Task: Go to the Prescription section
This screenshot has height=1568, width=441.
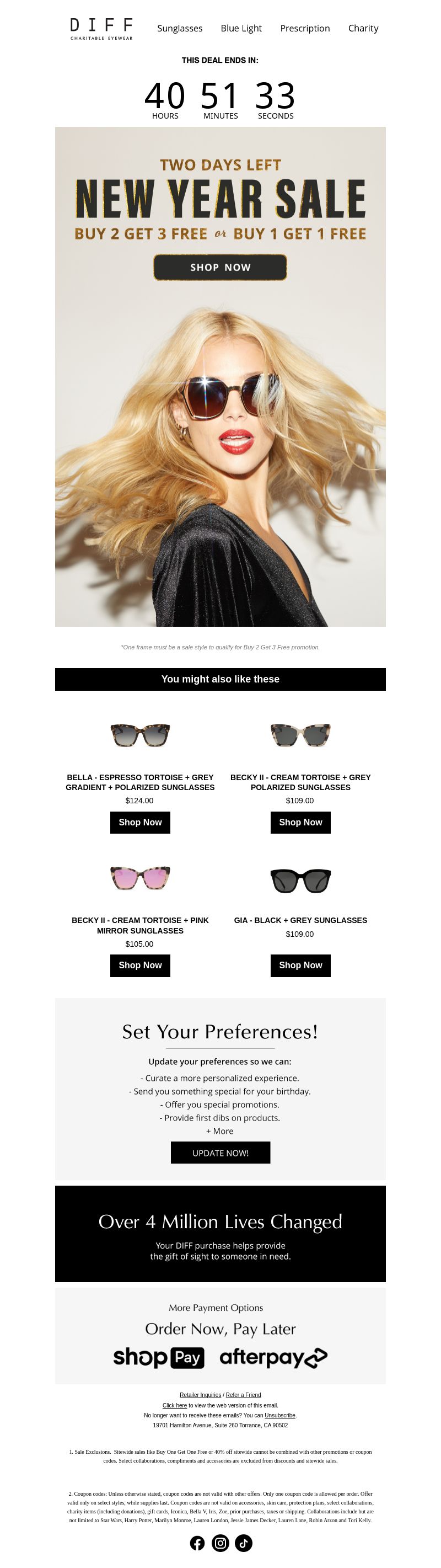Action: click(x=305, y=28)
